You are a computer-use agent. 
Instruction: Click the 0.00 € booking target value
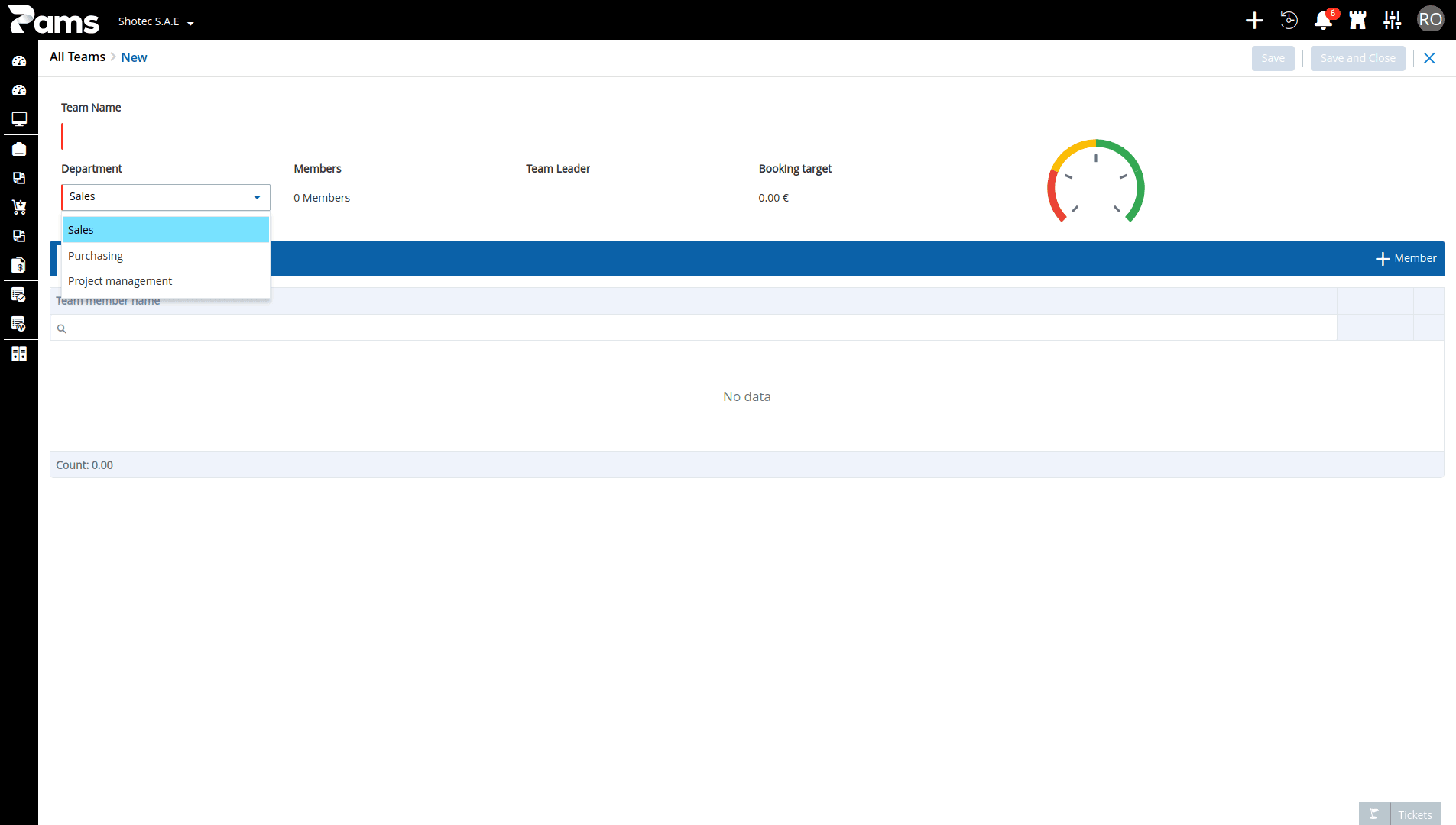pyautogui.click(x=773, y=198)
